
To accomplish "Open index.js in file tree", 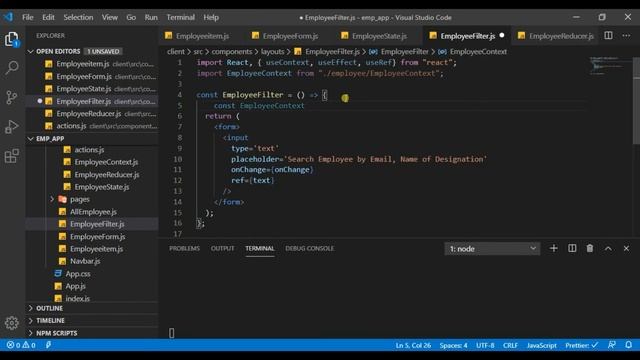I will 78,298.
